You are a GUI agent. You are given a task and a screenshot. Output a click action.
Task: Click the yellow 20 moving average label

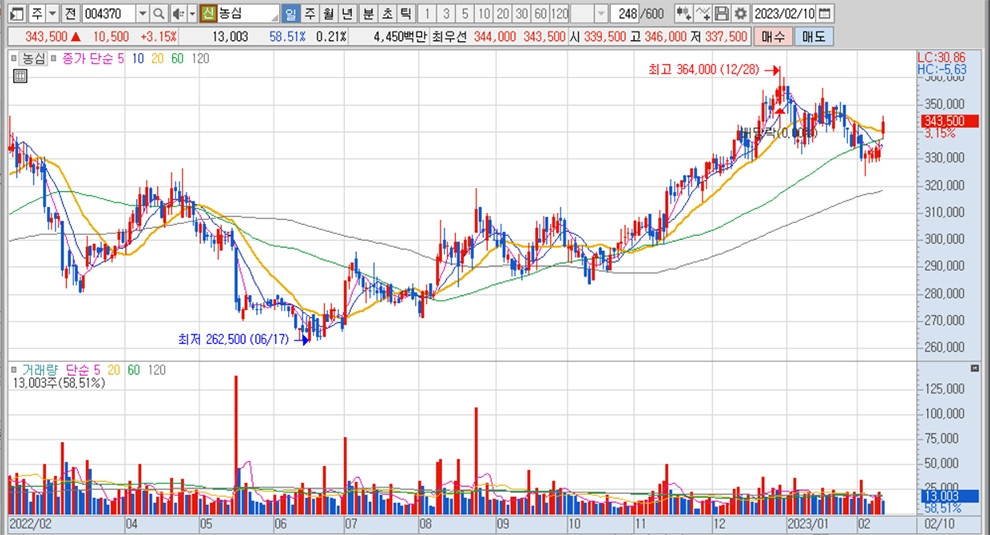[x=158, y=59]
